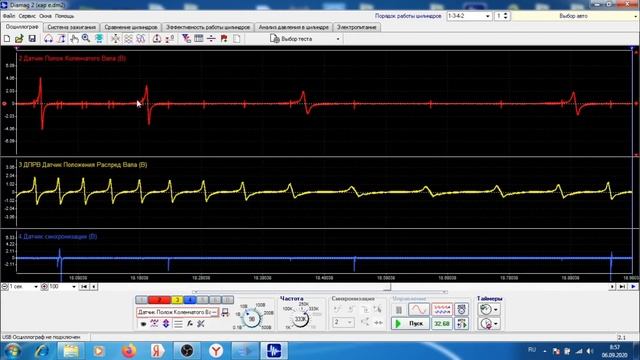Image resolution: width=640 pixels, height=360 pixels.
Task: Click the blank page icon after the flag
Action: [x=236, y=39]
